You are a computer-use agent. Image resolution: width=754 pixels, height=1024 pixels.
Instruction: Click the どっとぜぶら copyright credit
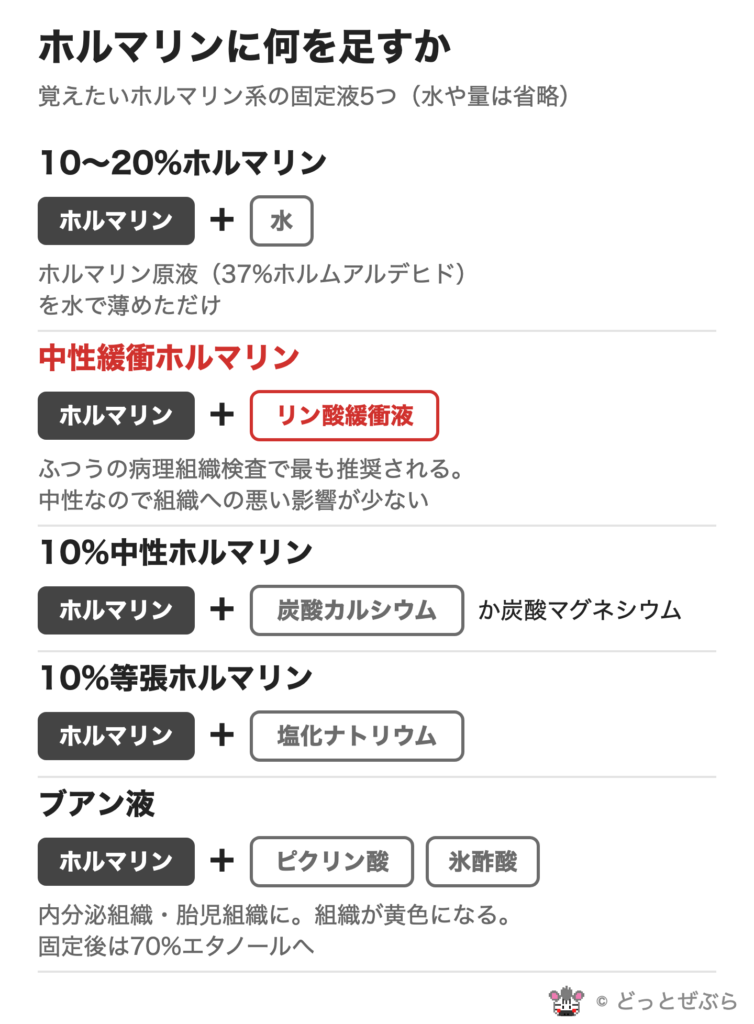click(667, 1000)
